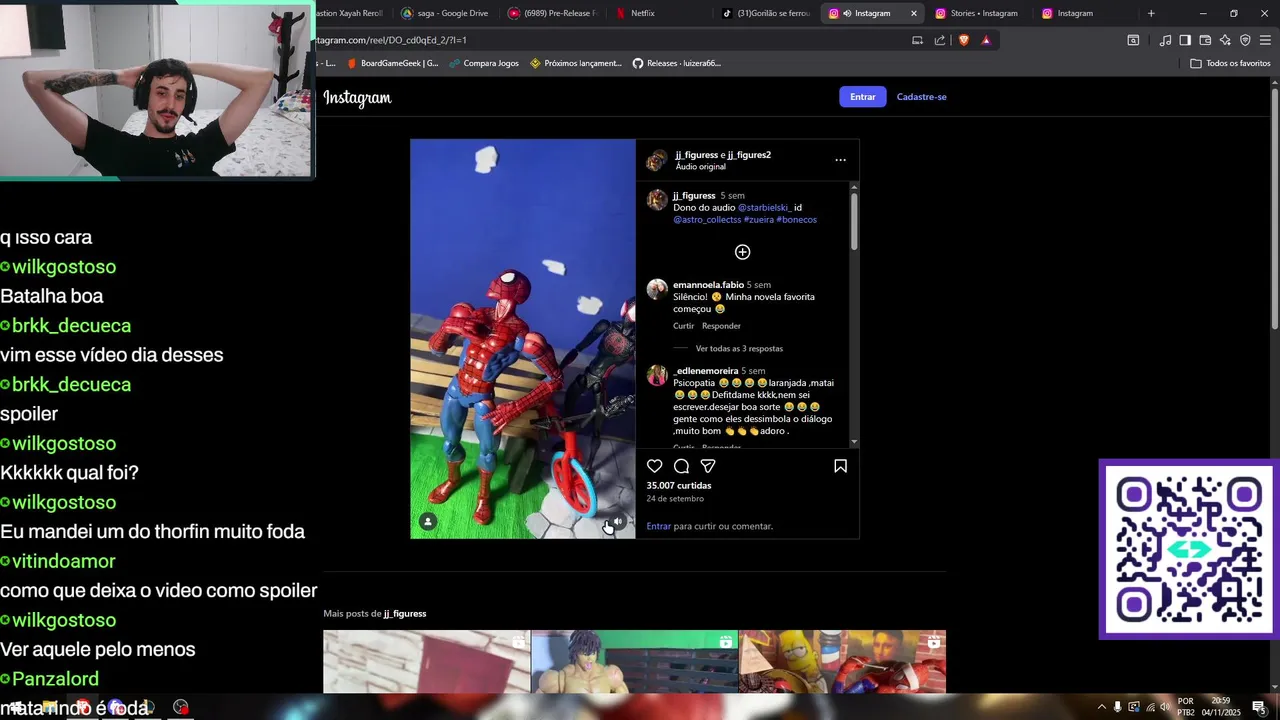
Task: Like emannoela.fabio's comment with Curtir
Action: pyautogui.click(x=683, y=326)
